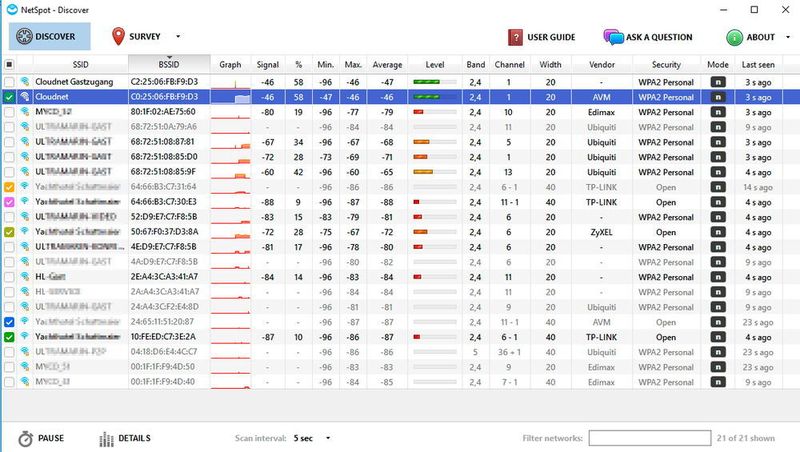Image resolution: width=800 pixels, height=452 pixels.
Task: Sort by the BSSID column header
Action: pyautogui.click(x=169, y=64)
